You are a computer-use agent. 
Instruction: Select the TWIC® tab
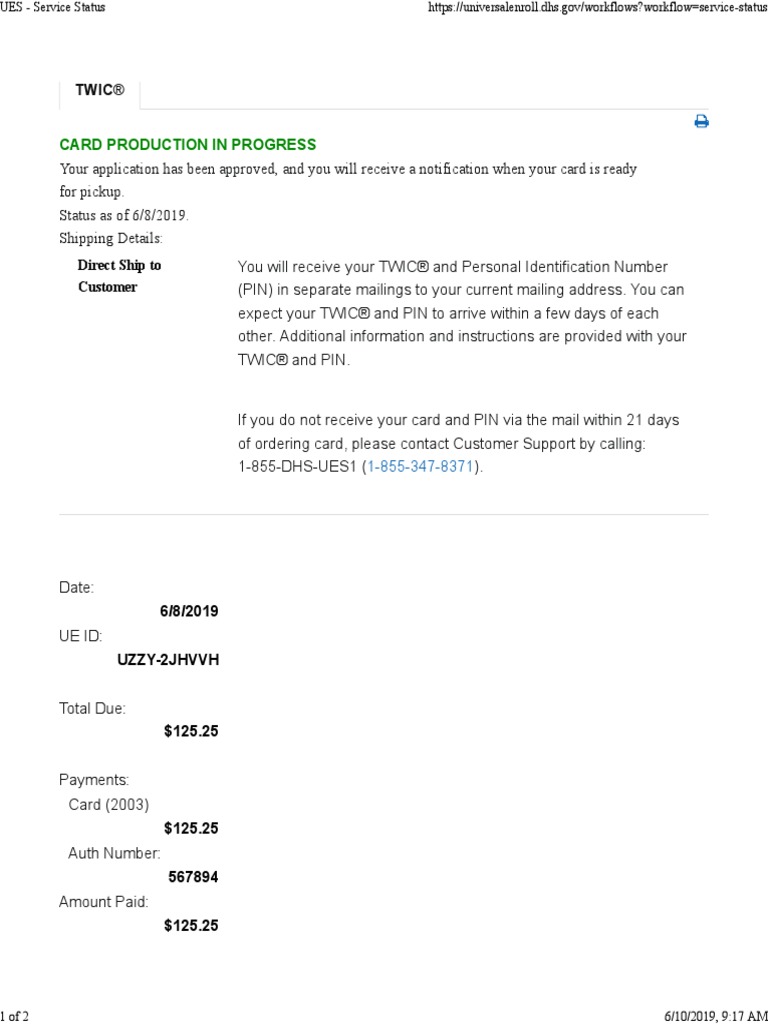tap(100, 90)
